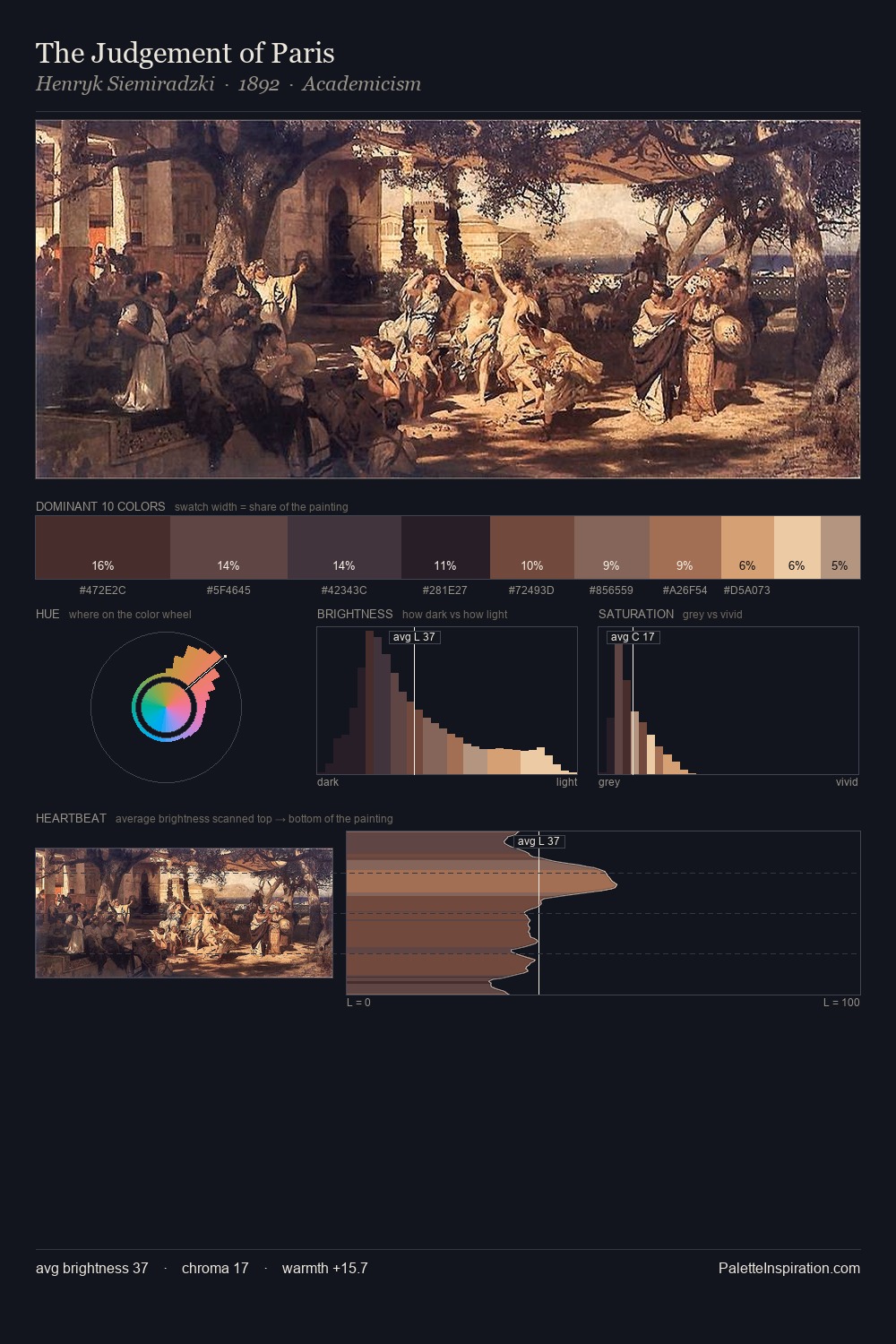The height and width of the screenshot is (1344, 896).
Task: Click the second 6% pale cream swatch
Action: click(797, 547)
